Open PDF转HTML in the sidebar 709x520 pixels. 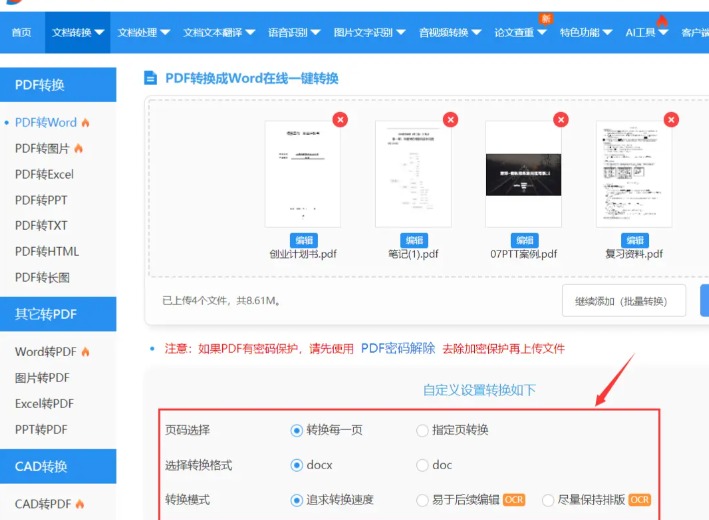coord(47,251)
